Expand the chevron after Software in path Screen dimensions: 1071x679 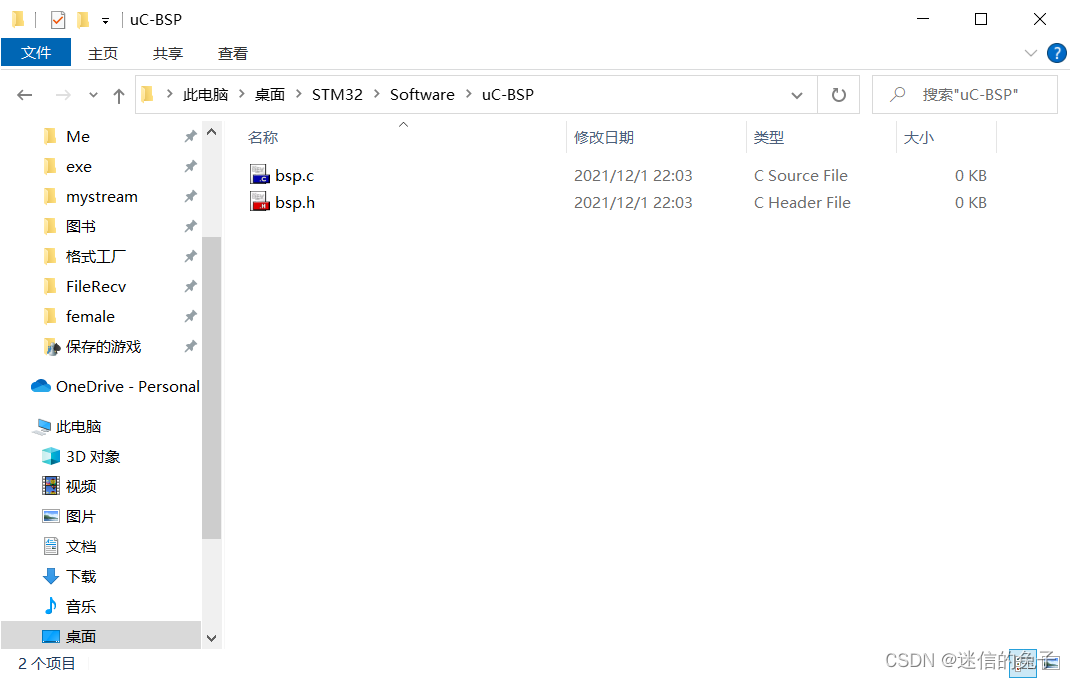click(x=469, y=94)
